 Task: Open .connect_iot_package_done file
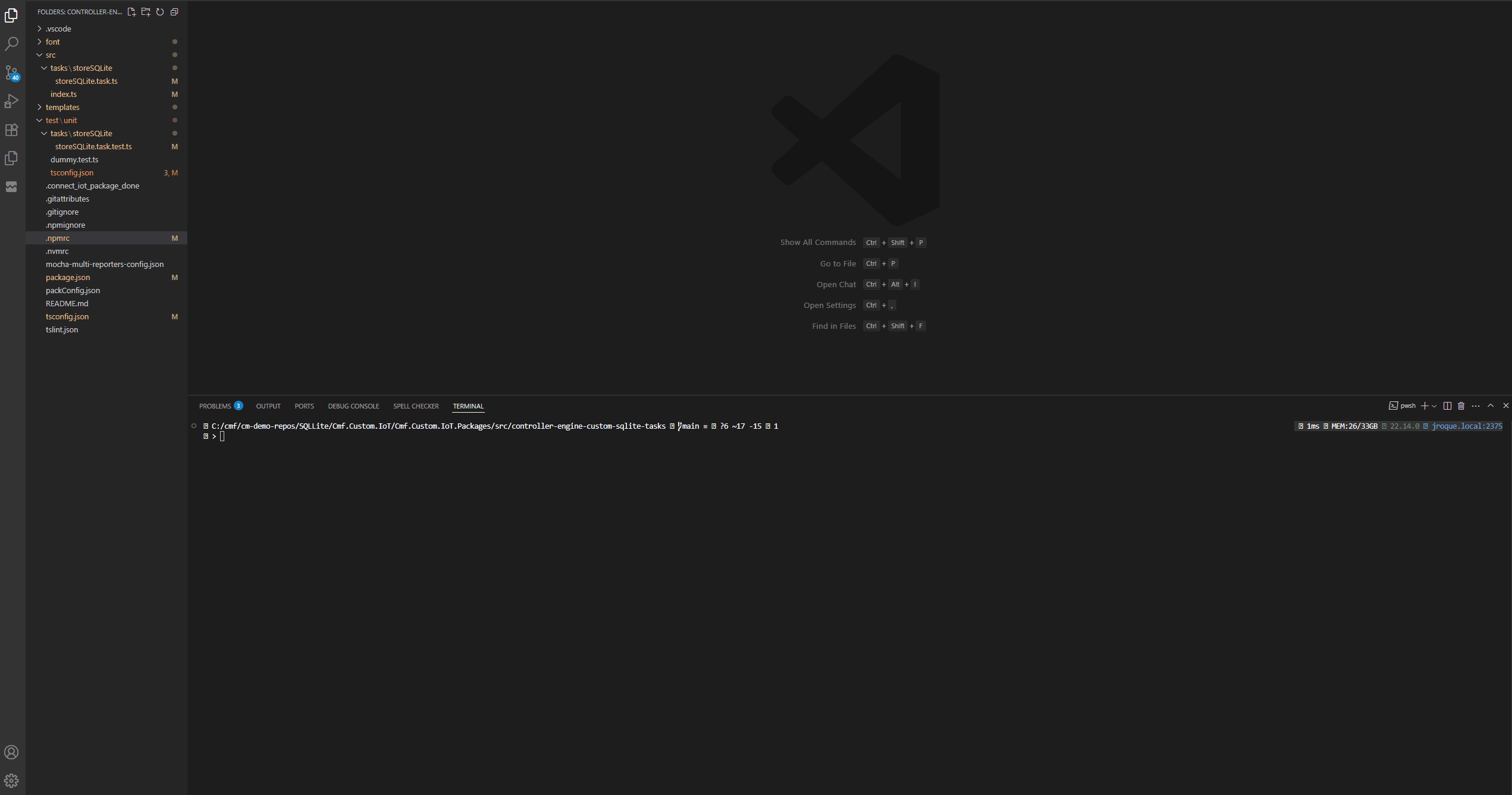point(106,186)
